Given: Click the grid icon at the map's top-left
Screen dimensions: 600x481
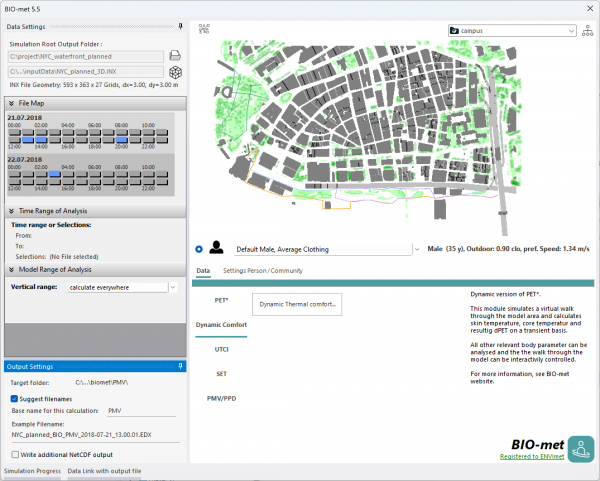Looking at the screenshot, I should click(x=204, y=29).
